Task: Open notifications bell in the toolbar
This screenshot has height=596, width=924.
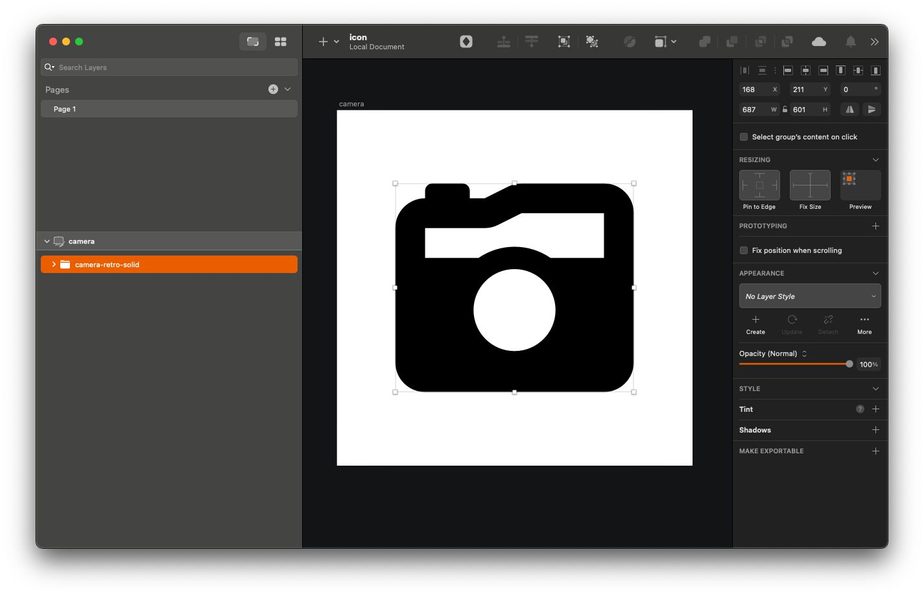Action: point(850,41)
